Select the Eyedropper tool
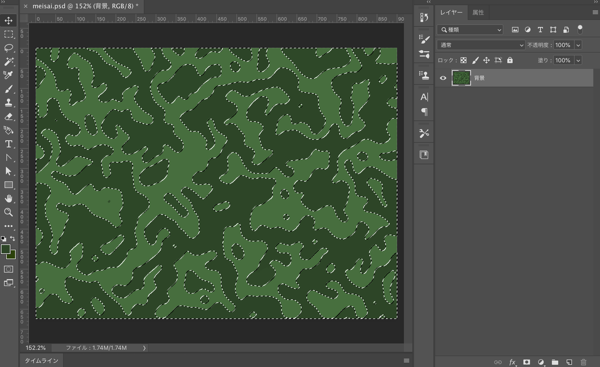The image size is (600, 367). point(8,75)
